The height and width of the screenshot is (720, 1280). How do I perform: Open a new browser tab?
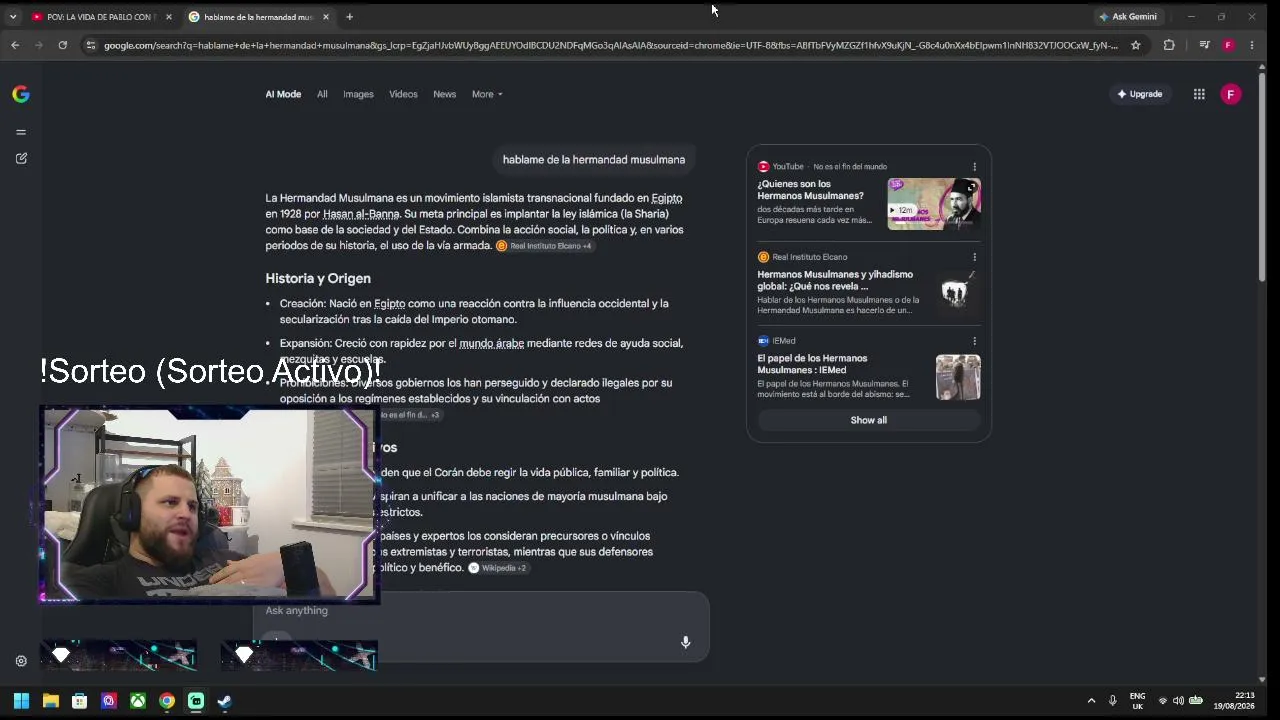349,17
